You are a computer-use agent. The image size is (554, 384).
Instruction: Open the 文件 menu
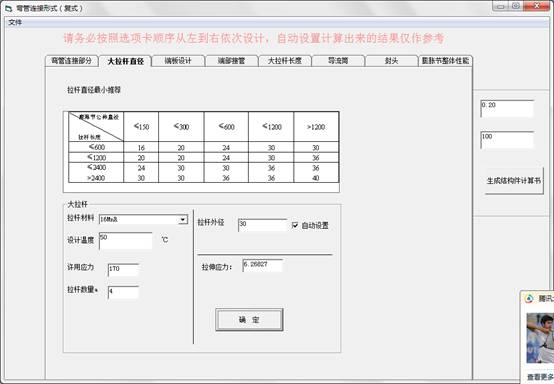[15, 22]
